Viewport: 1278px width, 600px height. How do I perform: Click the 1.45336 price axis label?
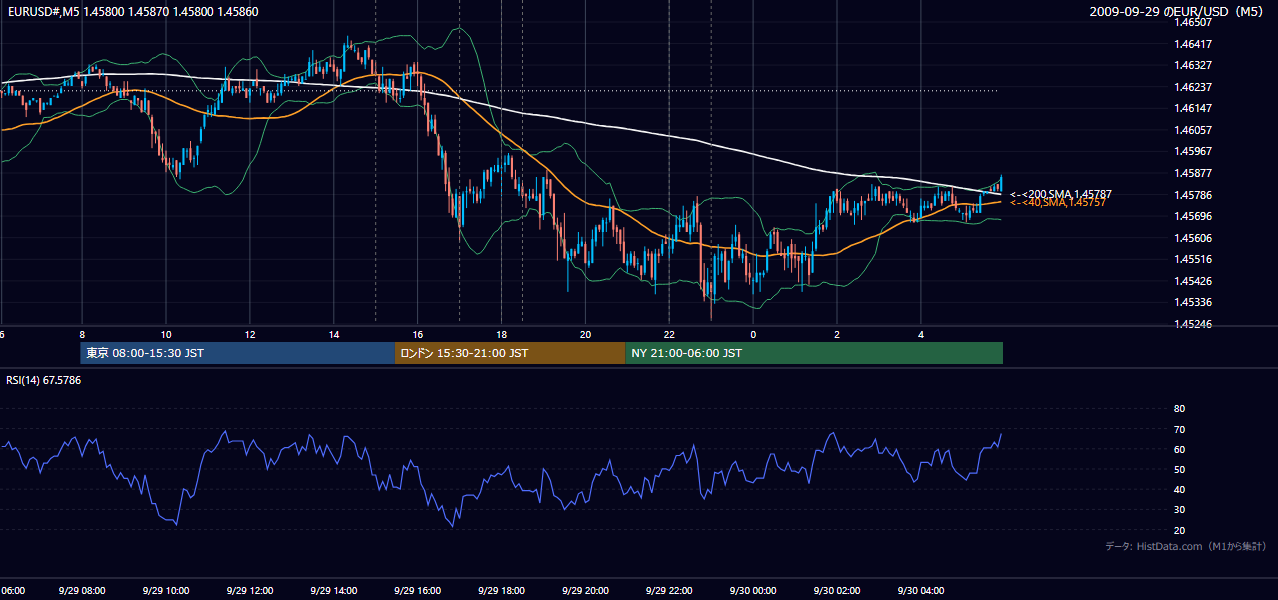1192,302
